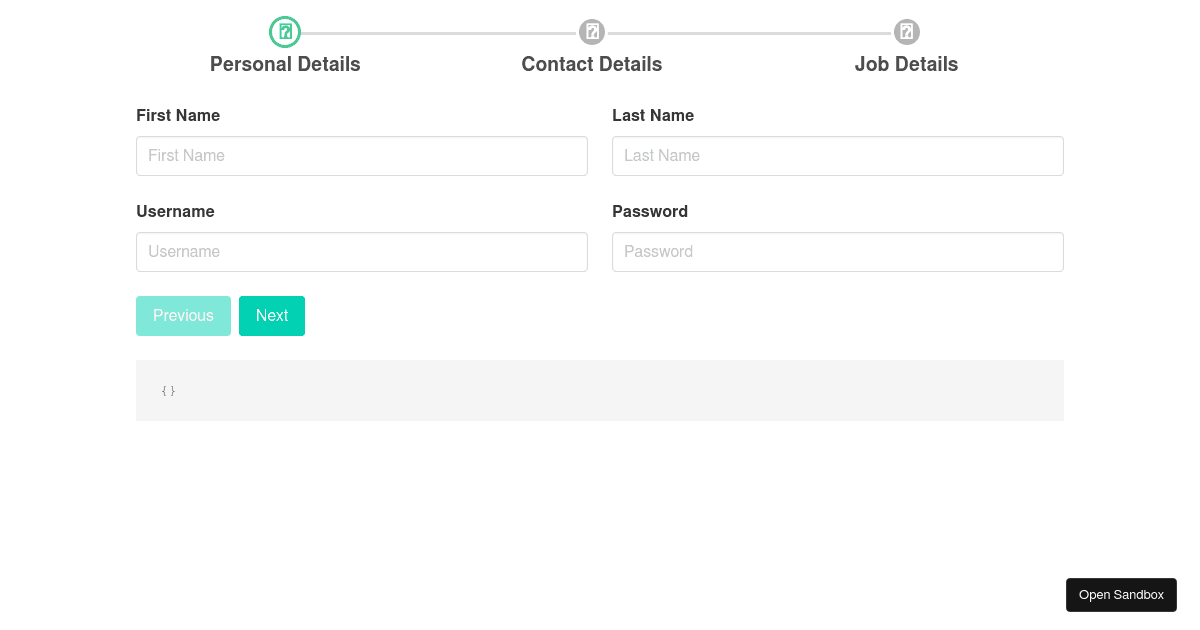Viewport: 1200px width, 630px height.
Task: Select the Personal Details step title
Action: (285, 64)
